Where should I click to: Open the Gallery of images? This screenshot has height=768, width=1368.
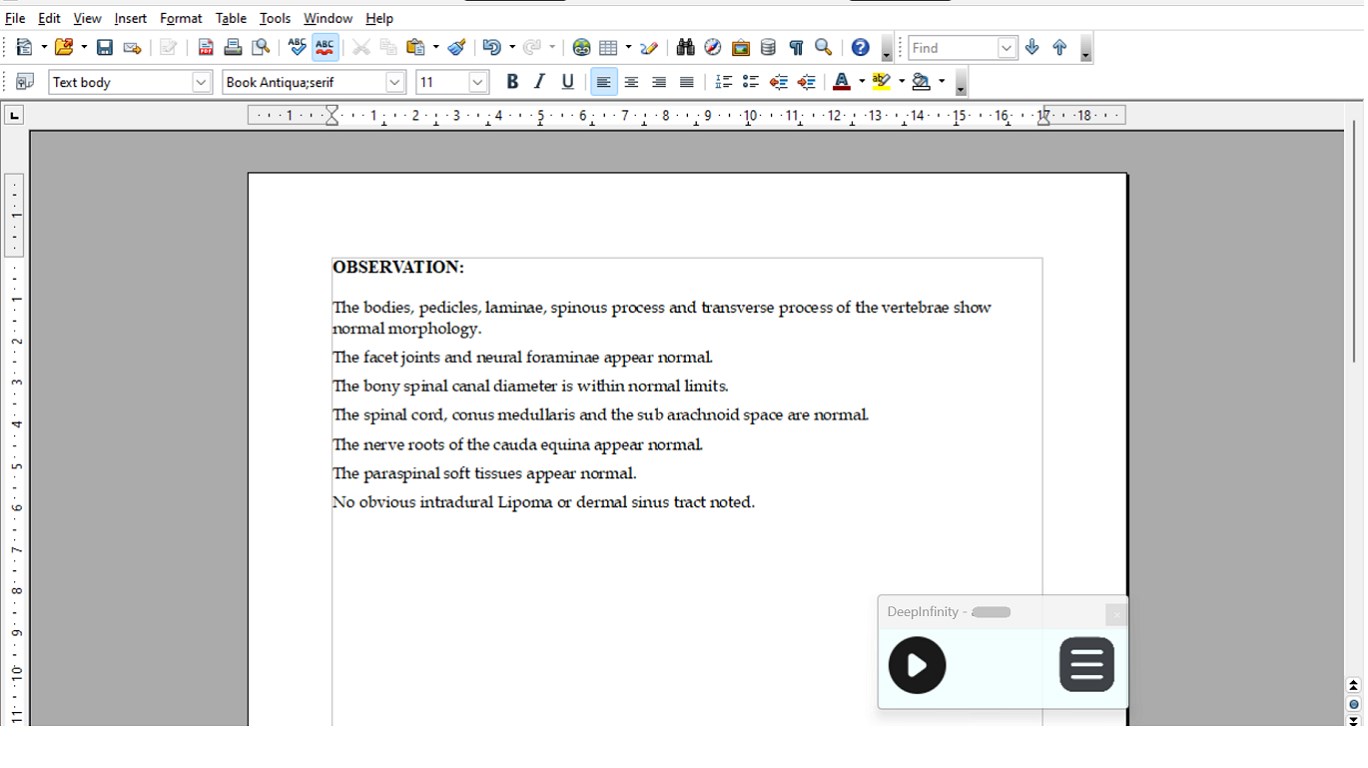click(740, 46)
